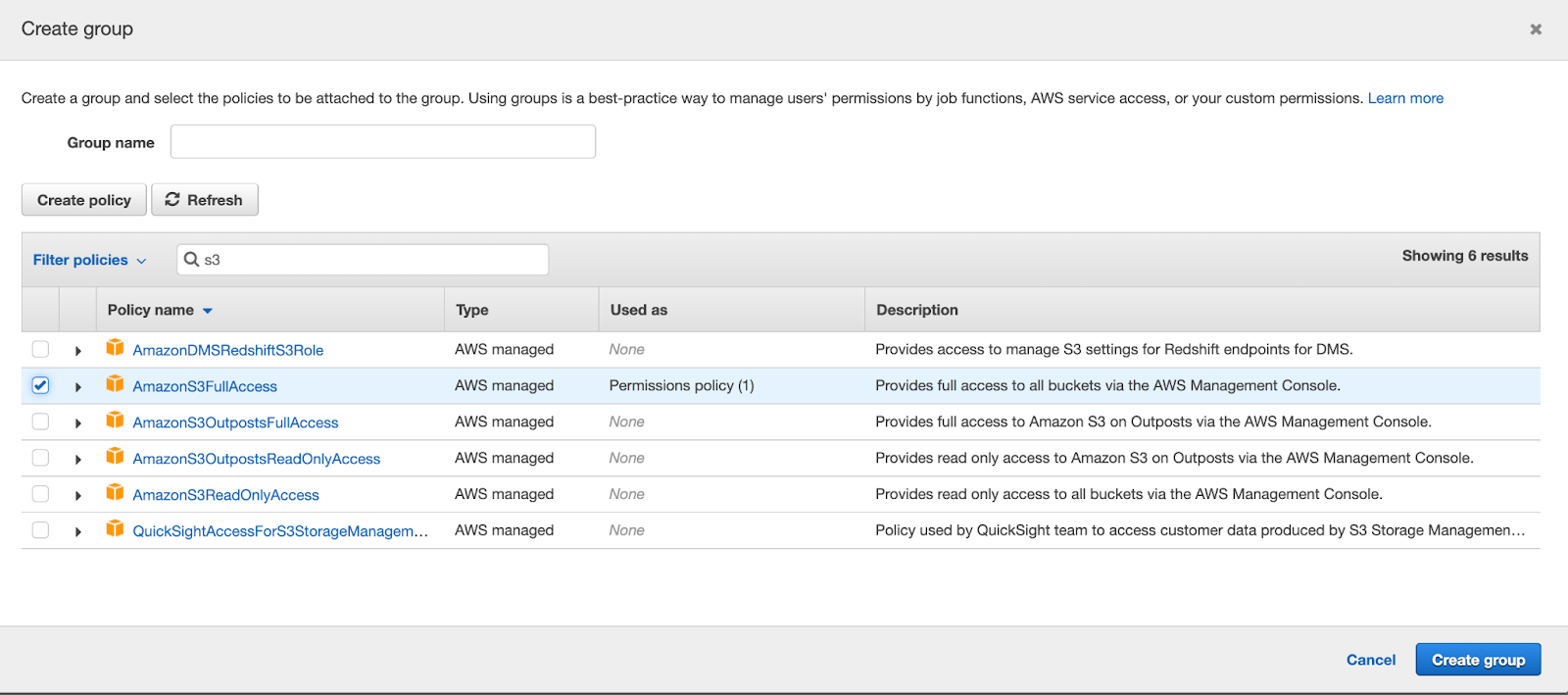Click the magnifier icon in the search box
This screenshot has width=1568, height=695.
(x=192, y=259)
